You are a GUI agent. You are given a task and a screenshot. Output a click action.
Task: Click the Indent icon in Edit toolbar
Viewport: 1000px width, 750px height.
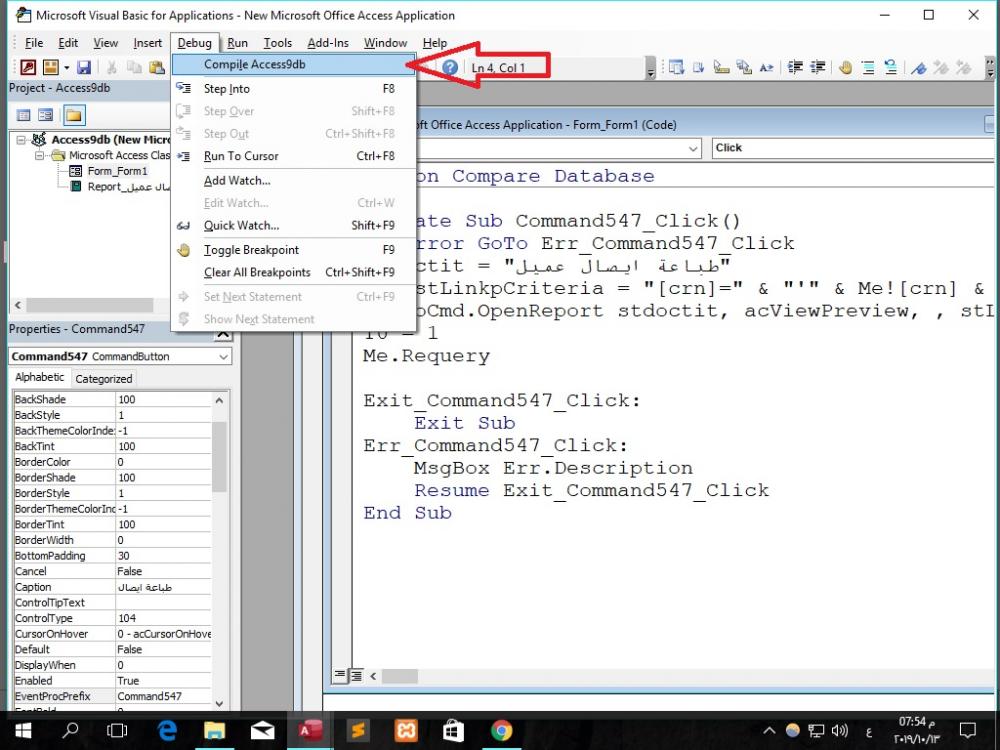pyautogui.click(x=795, y=67)
